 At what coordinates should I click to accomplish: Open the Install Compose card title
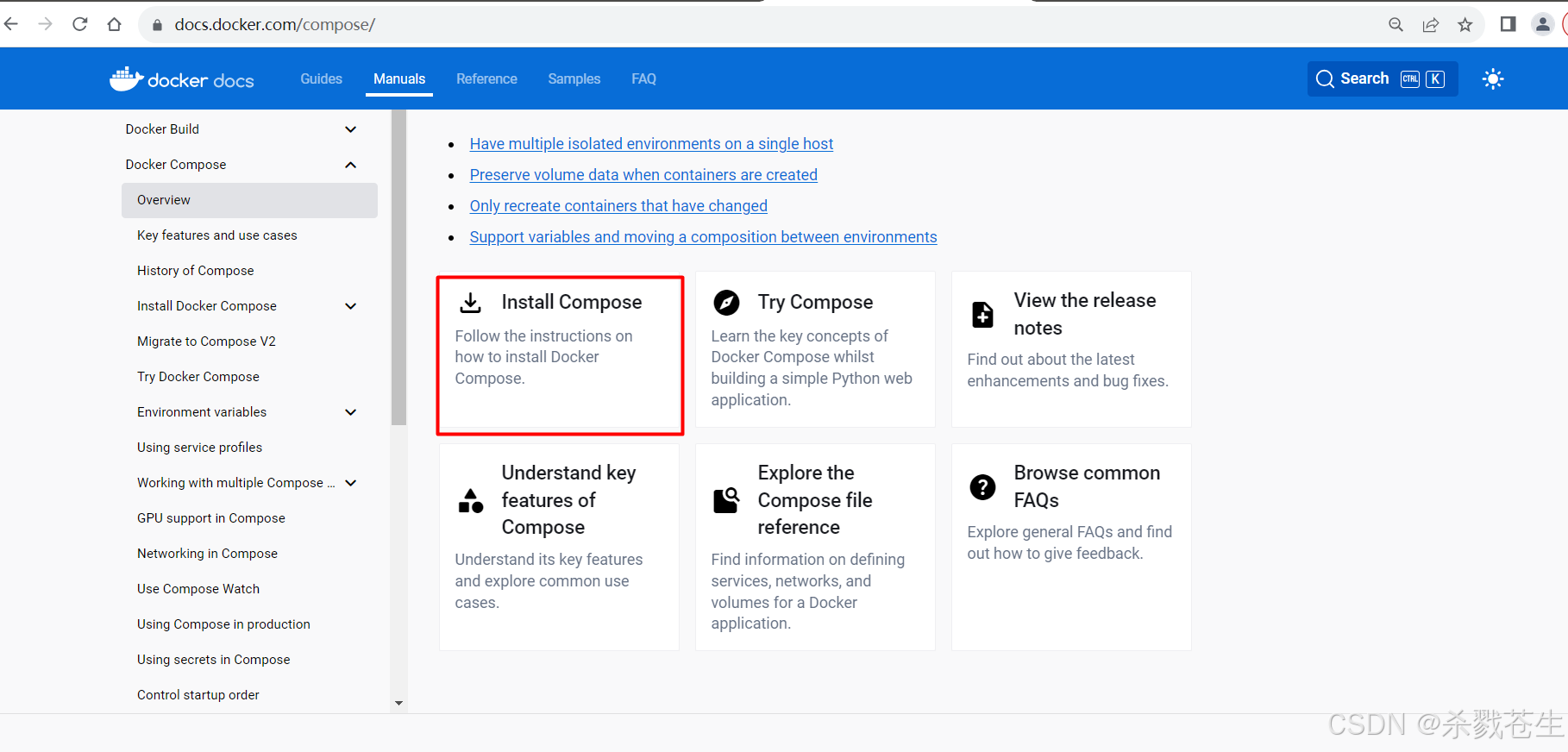tap(572, 302)
